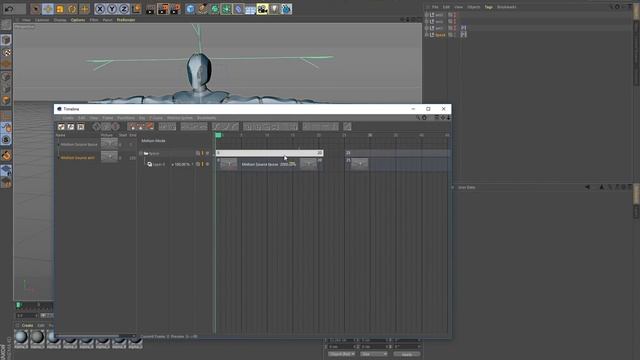Image resolution: width=640 pixels, height=360 pixels.
Task: Select the orange Medium bounce motion source
Action: click(x=78, y=158)
